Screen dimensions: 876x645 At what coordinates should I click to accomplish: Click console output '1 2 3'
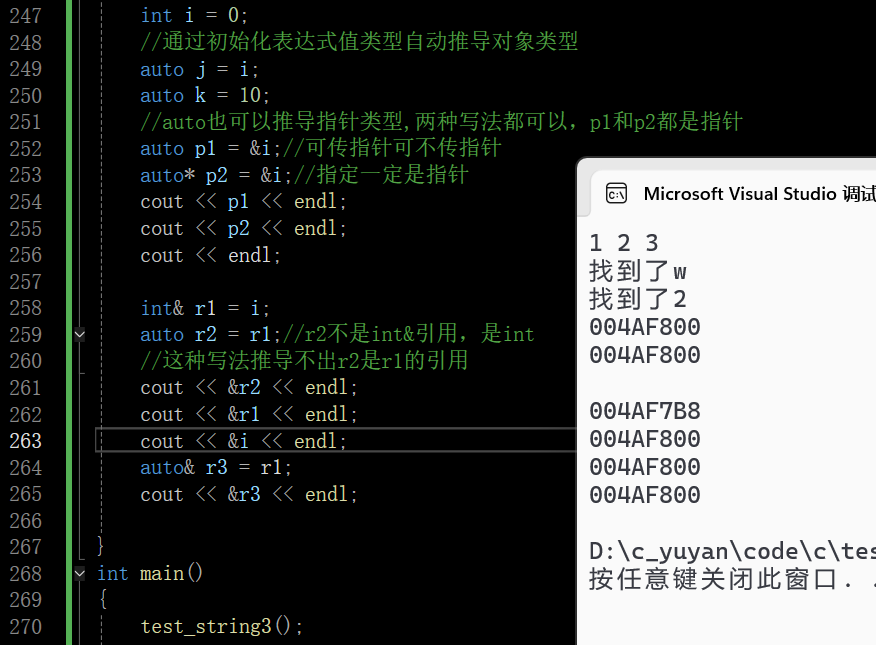coord(623,243)
